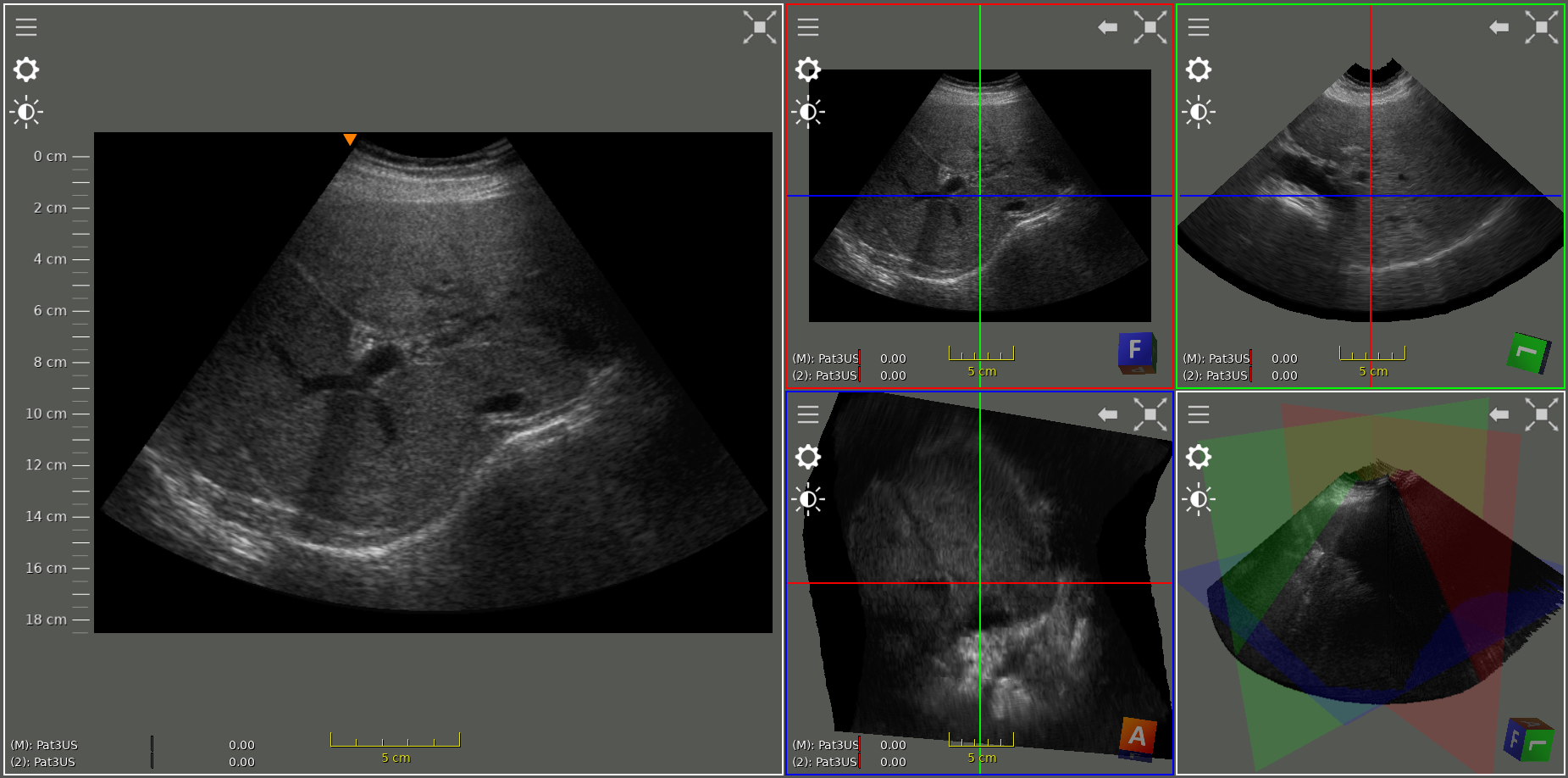
Task: Click the green L orientation cube
Action: click(x=1528, y=353)
